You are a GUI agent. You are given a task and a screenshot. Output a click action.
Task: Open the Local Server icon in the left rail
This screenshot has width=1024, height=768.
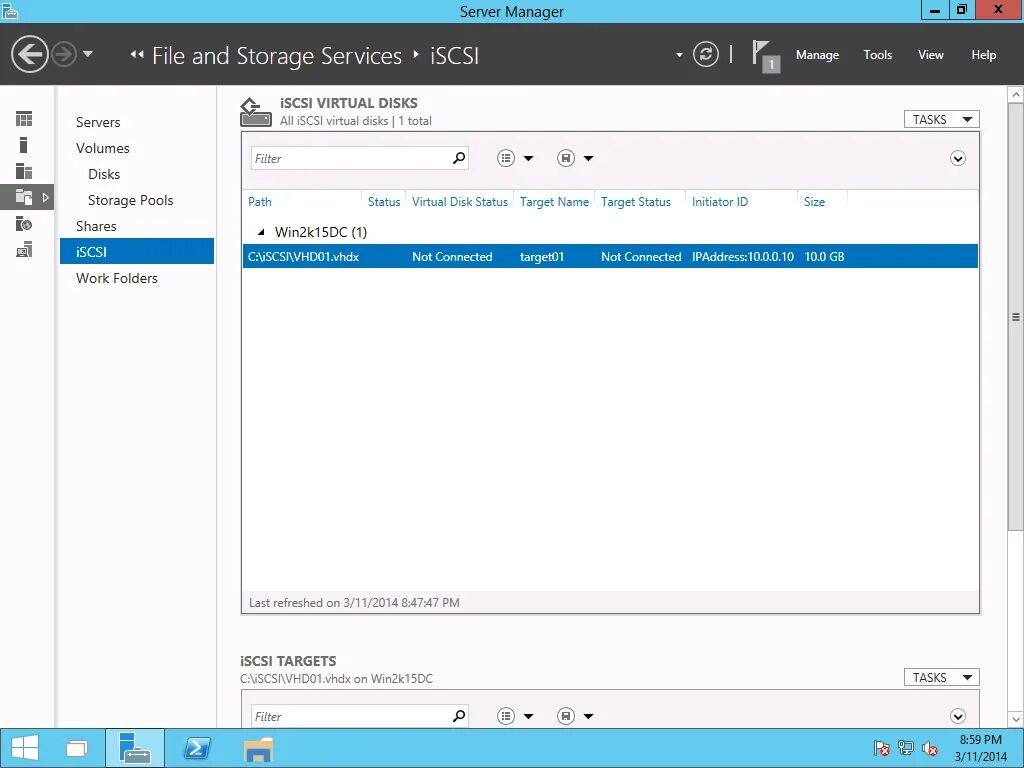click(24, 145)
